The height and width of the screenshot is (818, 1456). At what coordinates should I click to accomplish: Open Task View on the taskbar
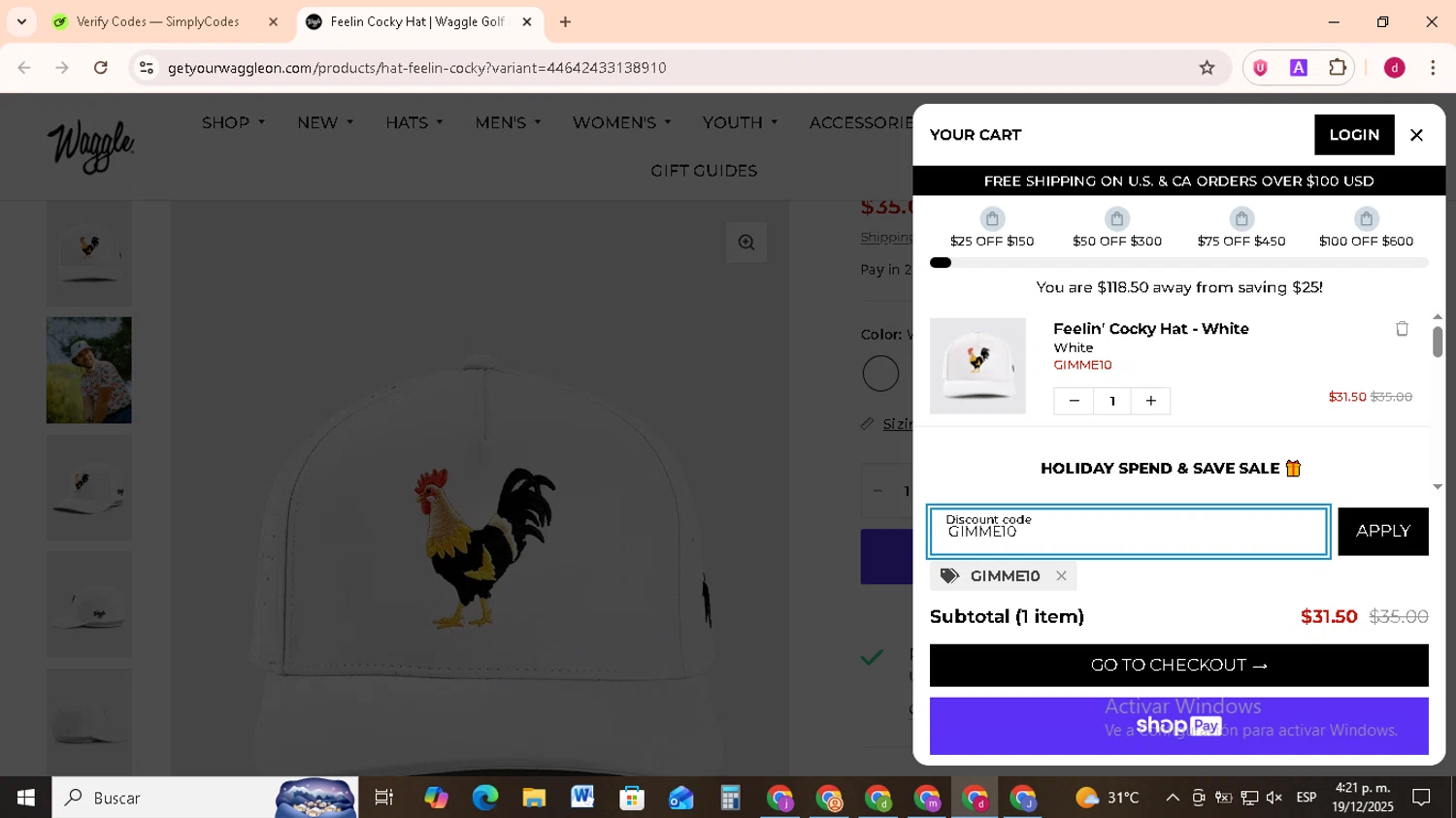[x=383, y=798]
